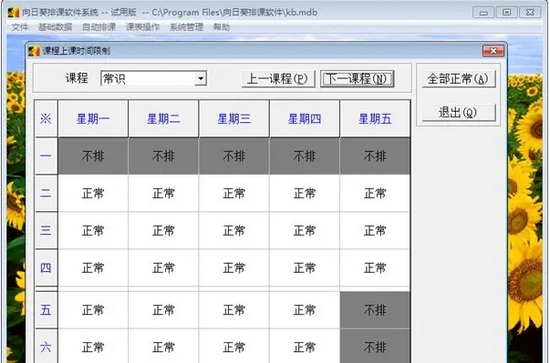
Task: Open the 自动排课 menu
Action: [x=99, y=27]
